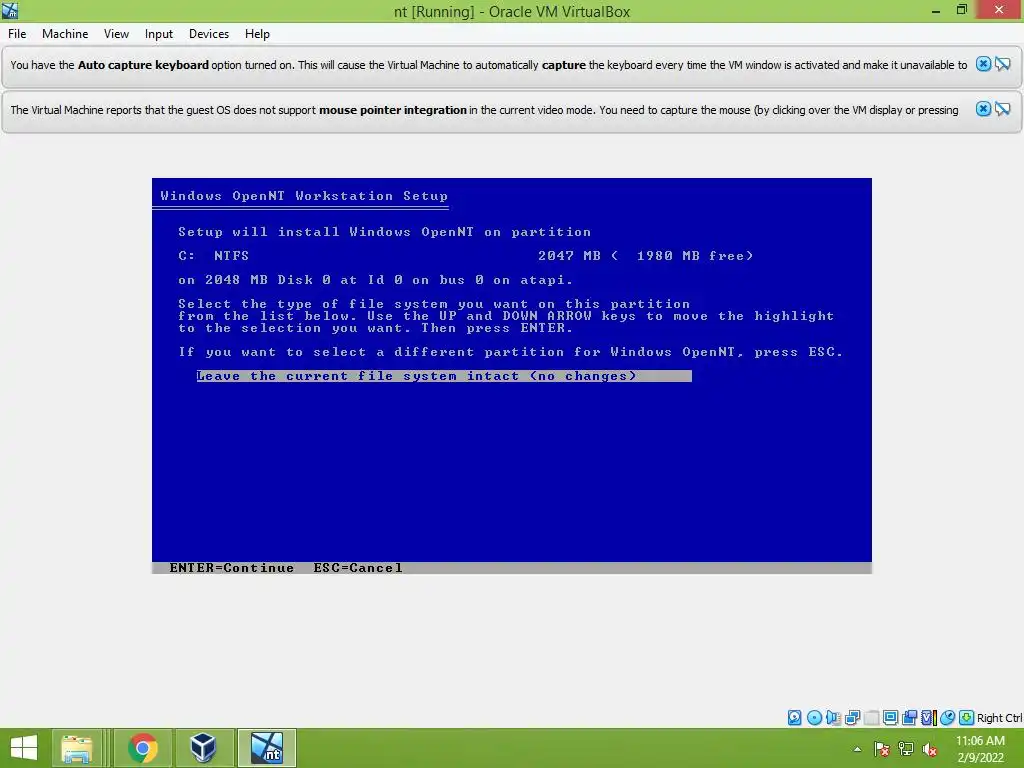Click the display settings status icon
Image resolution: width=1024 pixels, height=768 pixels.
(890, 718)
